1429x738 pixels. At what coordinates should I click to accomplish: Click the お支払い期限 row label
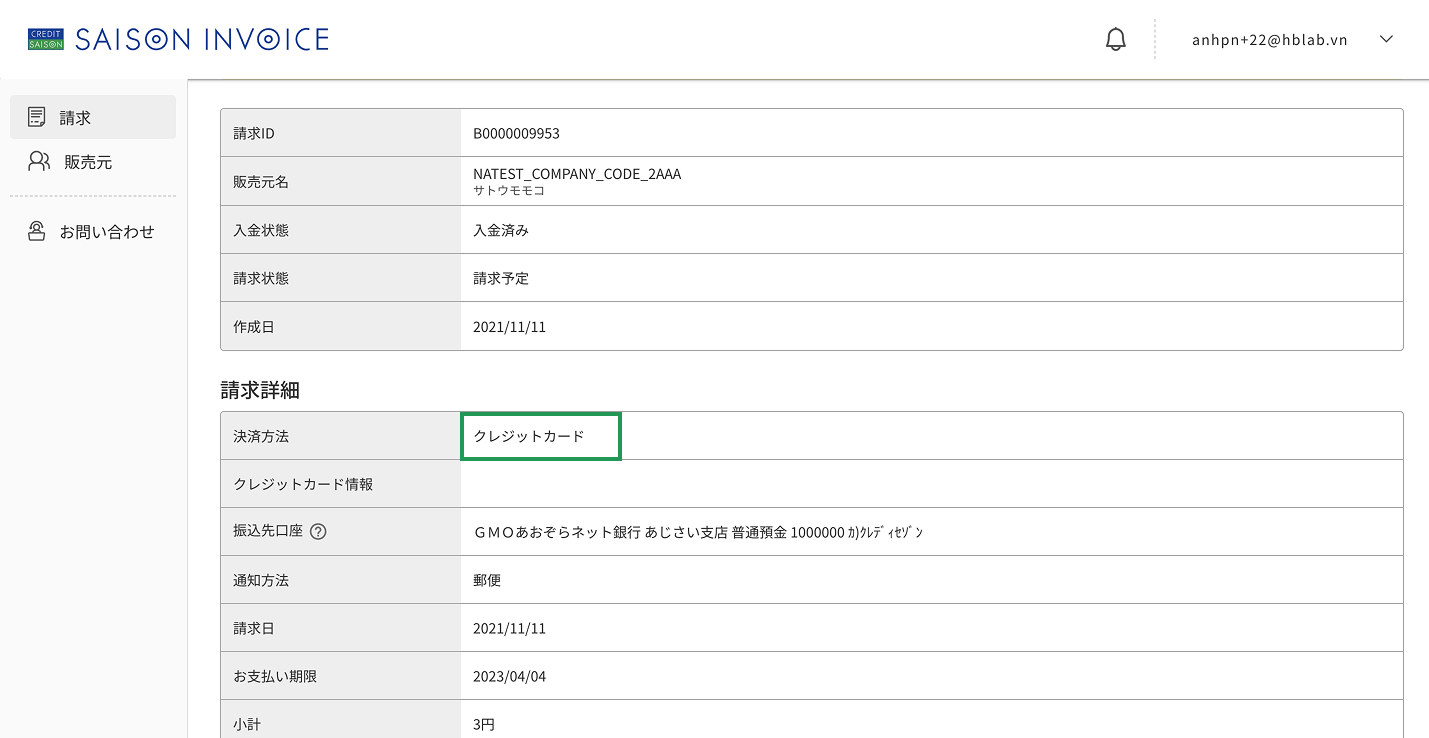tap(275, 677)
